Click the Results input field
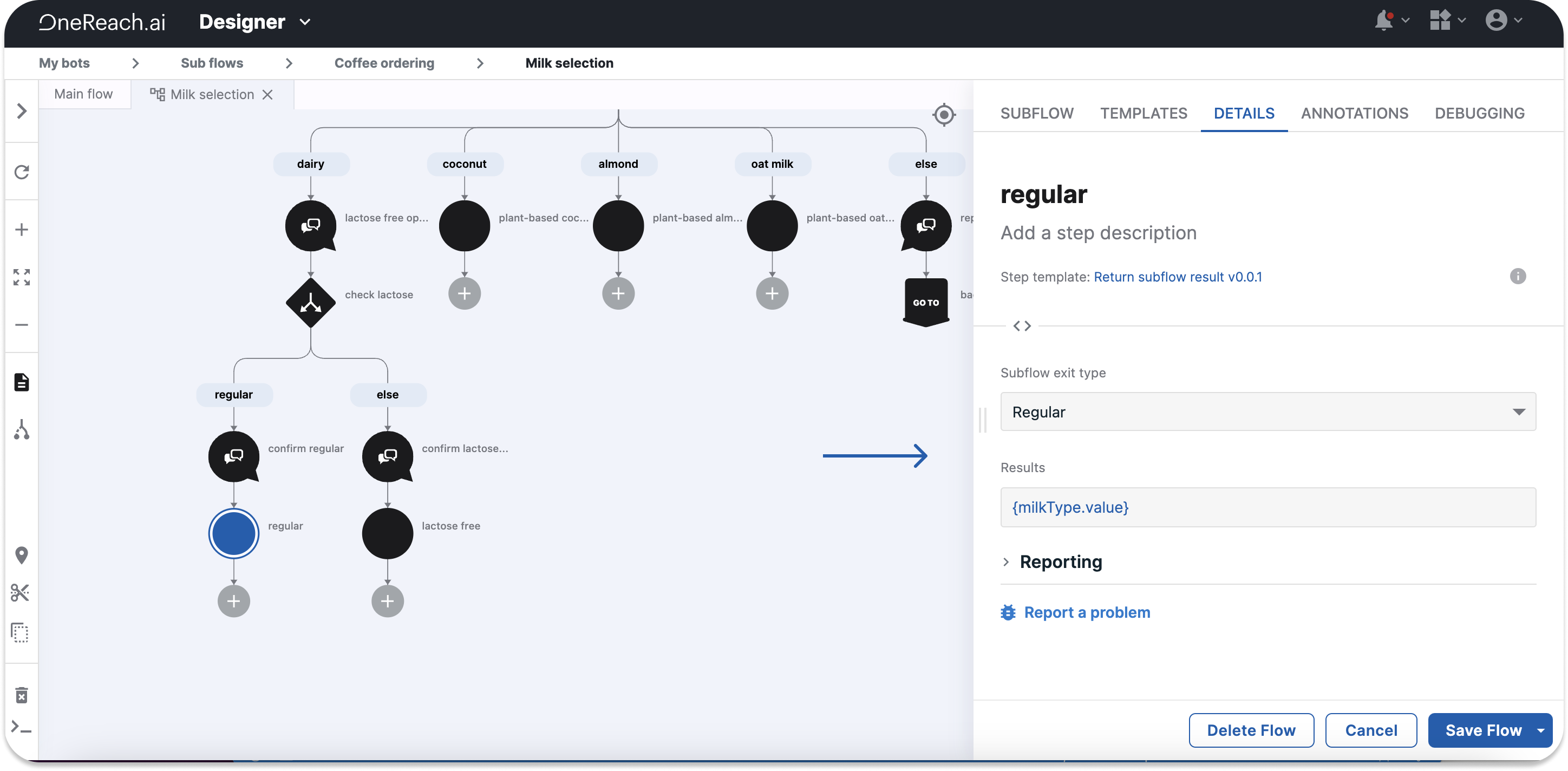The height and width of the screenshot is (771, 1568). click(1268, 507)
